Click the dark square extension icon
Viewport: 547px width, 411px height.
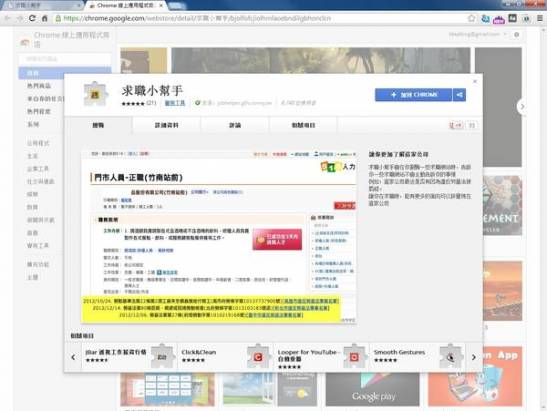tap(512, 18)
